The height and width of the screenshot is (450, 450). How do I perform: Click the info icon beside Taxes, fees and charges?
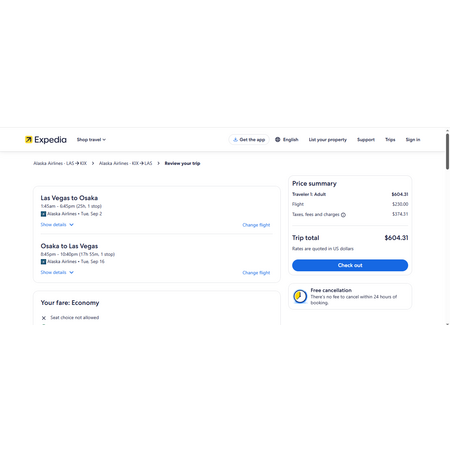(343, 215)
